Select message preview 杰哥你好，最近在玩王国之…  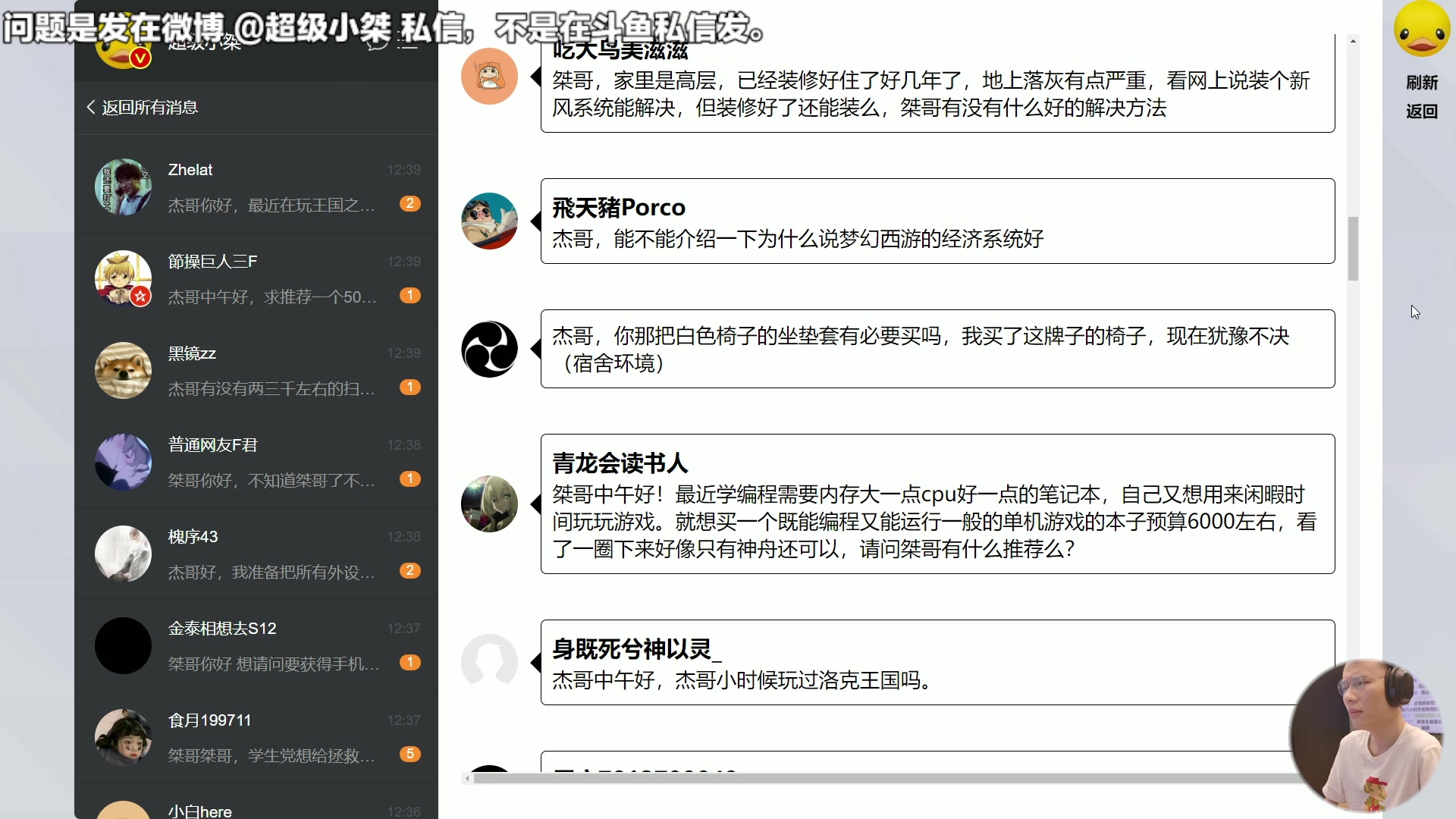pyautogui.click(x=271, y=206)
